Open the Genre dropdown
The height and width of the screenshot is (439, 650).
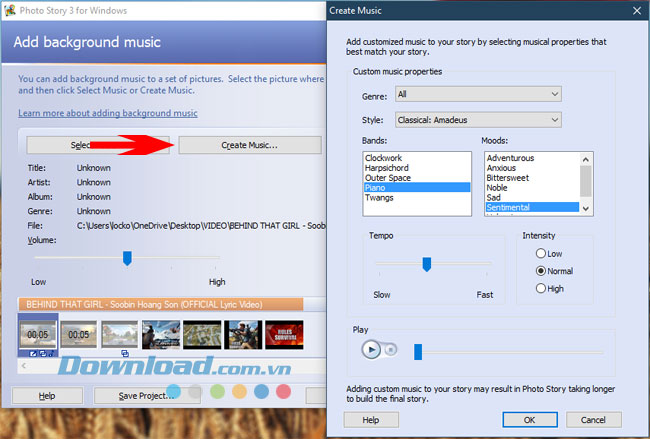tap(478, 95)
